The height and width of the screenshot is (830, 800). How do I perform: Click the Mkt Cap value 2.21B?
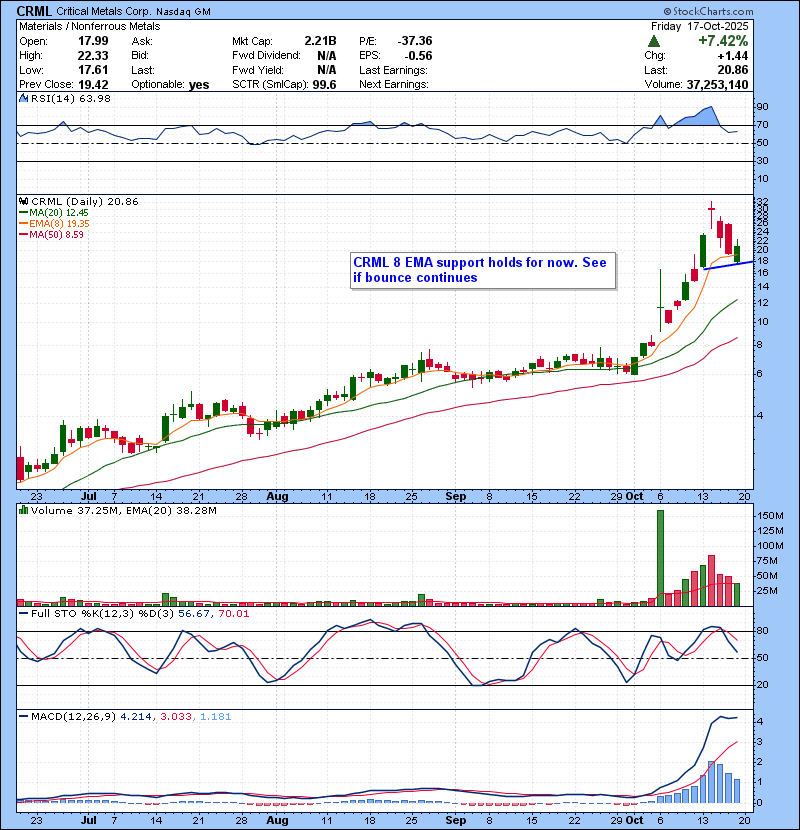coord(320,41)
